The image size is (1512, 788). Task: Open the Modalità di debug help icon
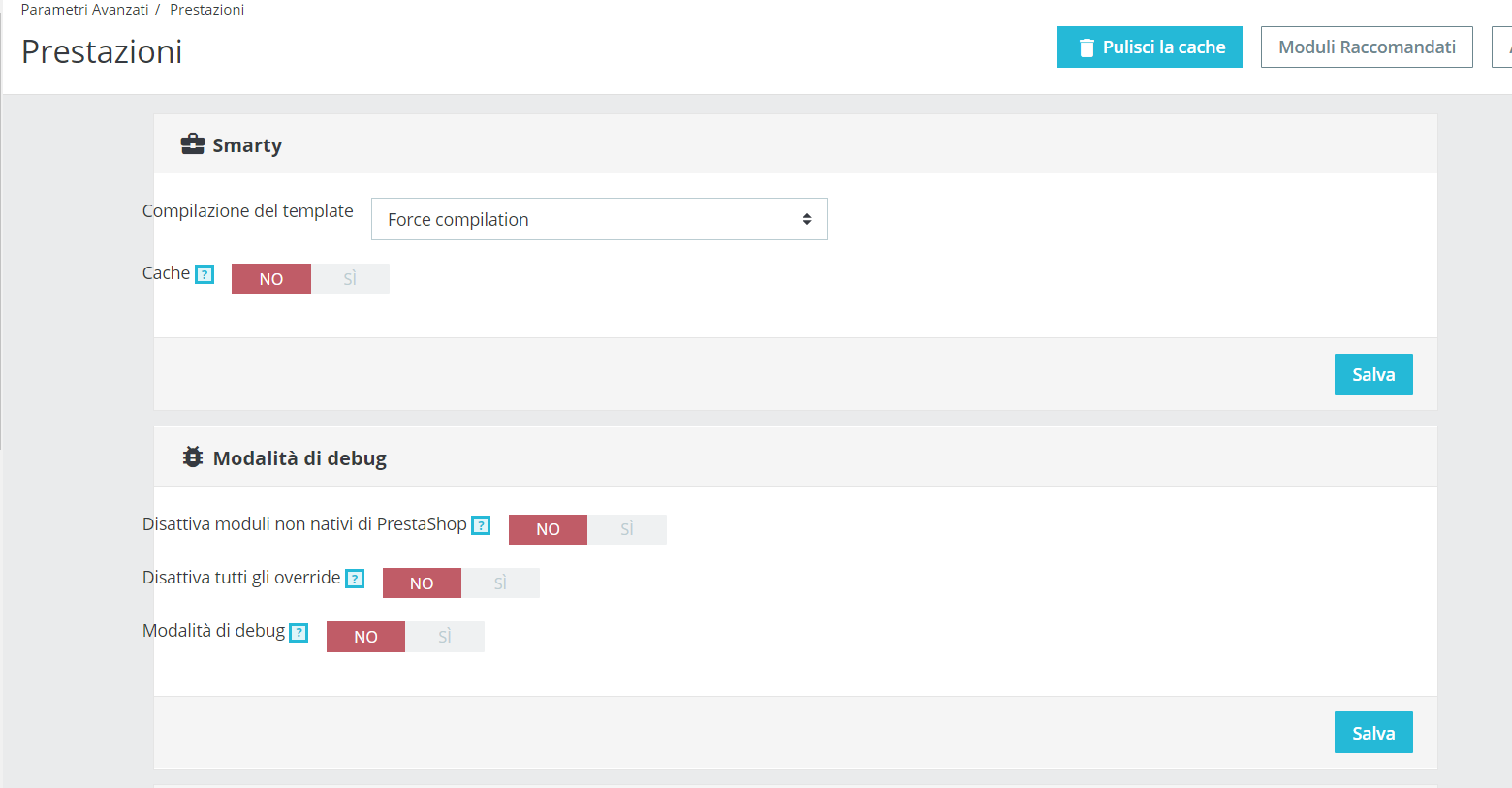tap(299, 633)
